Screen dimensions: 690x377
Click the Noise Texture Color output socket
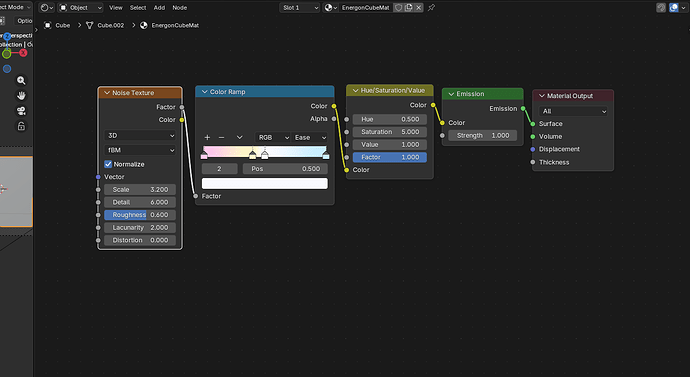(182, 120)
